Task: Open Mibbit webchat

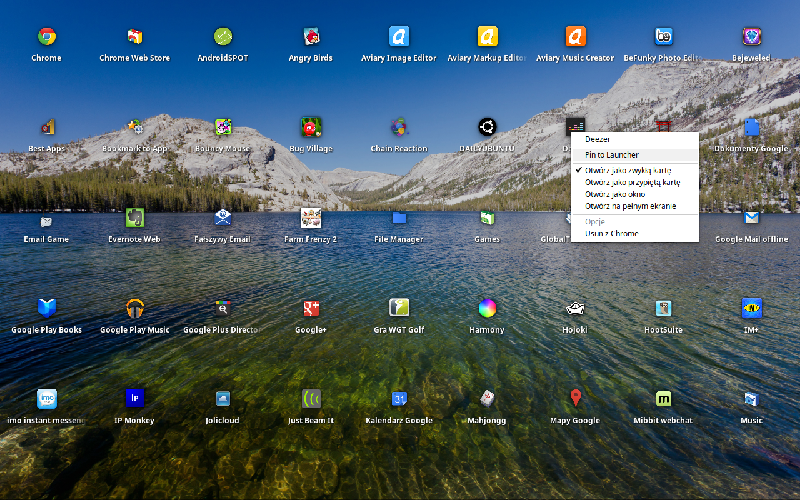Action: pyautogui.click(x=663, y=399)
